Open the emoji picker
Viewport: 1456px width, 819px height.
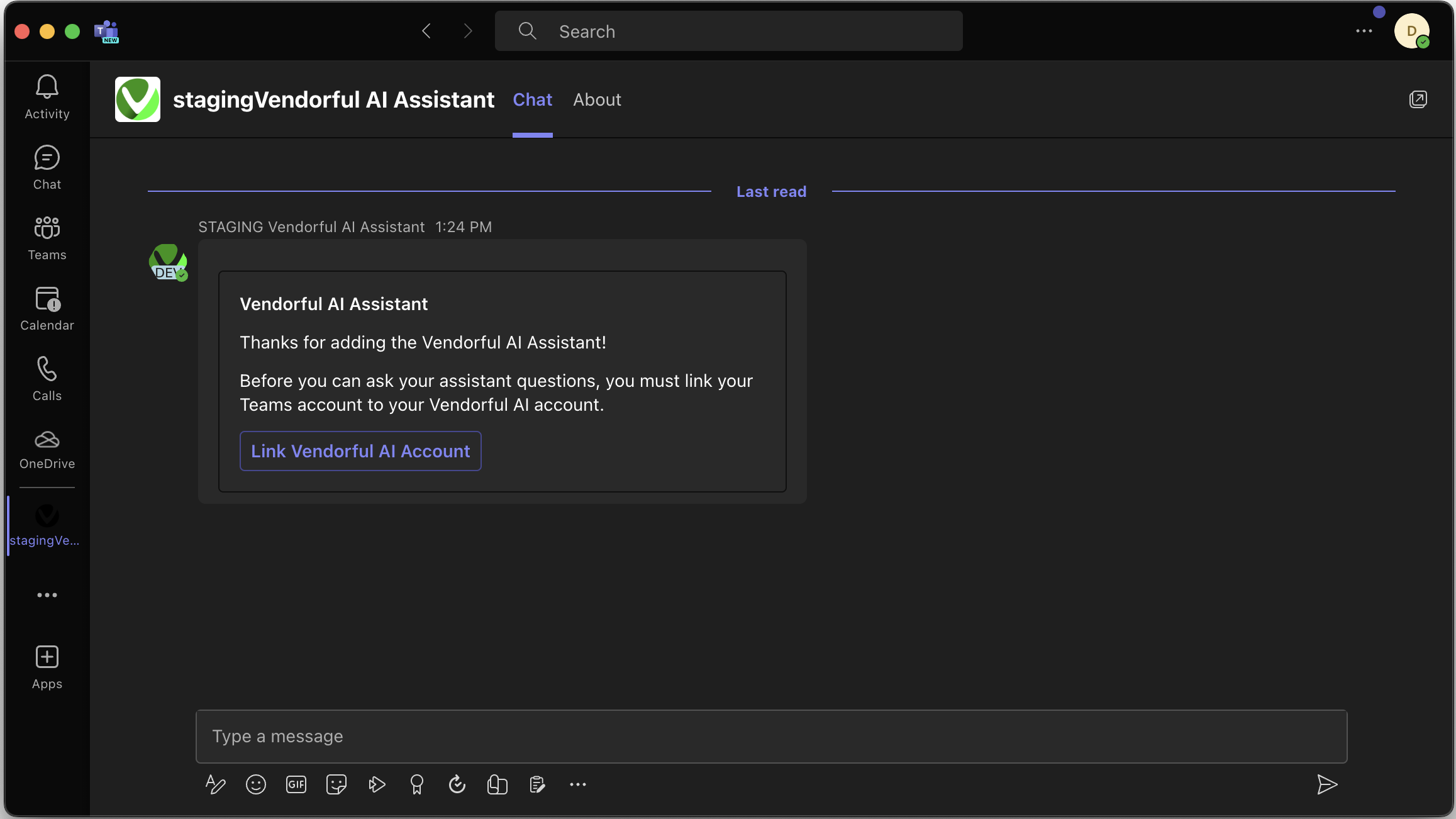[x=256, y=784]
